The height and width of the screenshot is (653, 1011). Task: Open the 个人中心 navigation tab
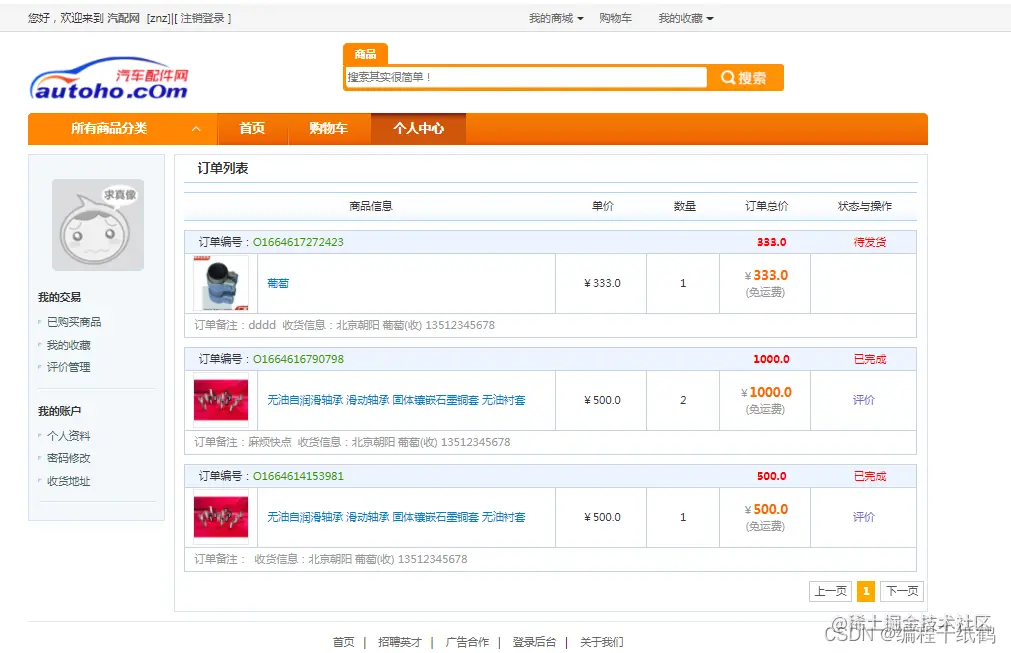tap(418, 129)
